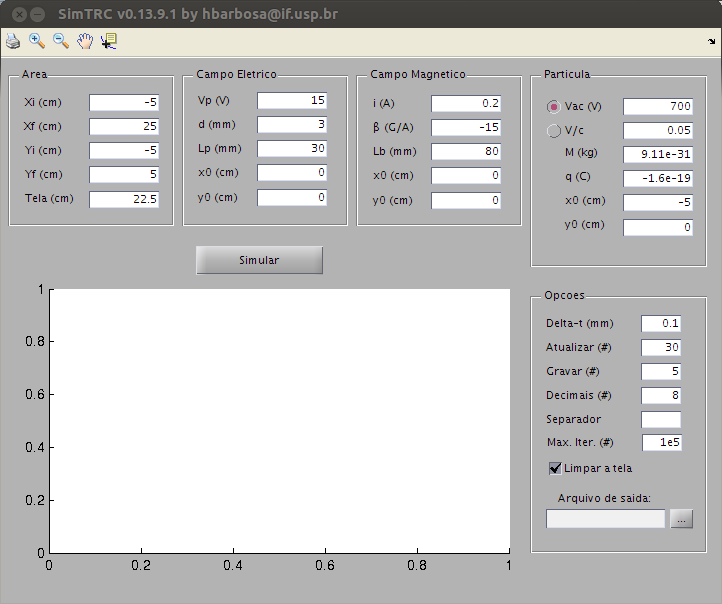Click the β (G/A) field
722x604 pixels.
466,127
